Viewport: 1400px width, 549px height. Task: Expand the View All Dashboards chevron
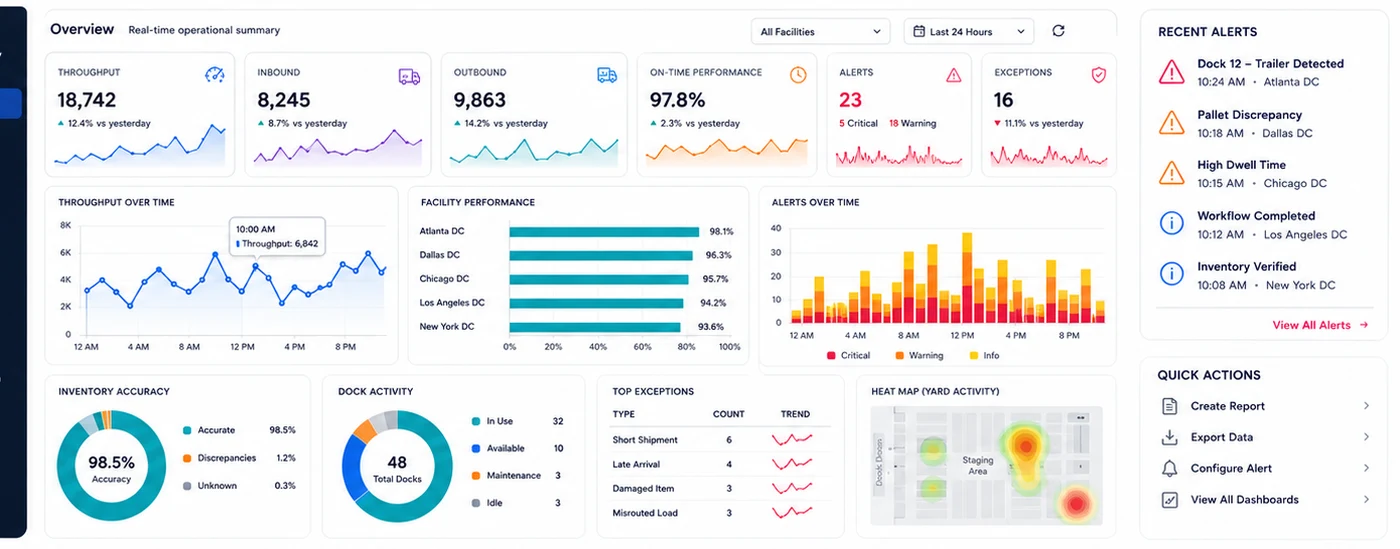click(1366, 499)
